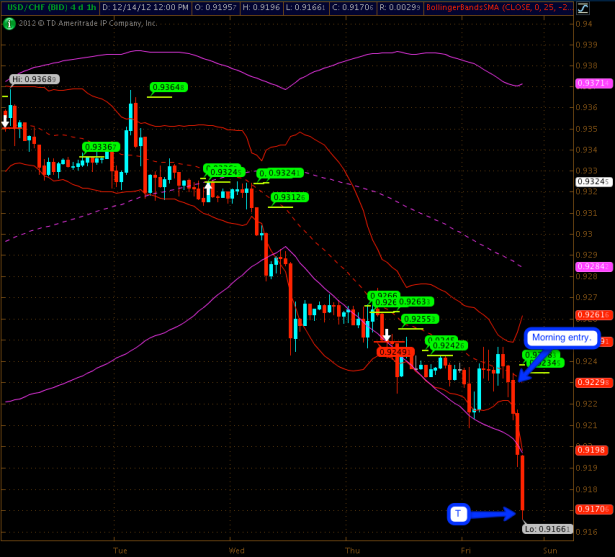The image size is (615, 557).
Task: Click the white up arrow signal near 0.9324
Action: 207,186
